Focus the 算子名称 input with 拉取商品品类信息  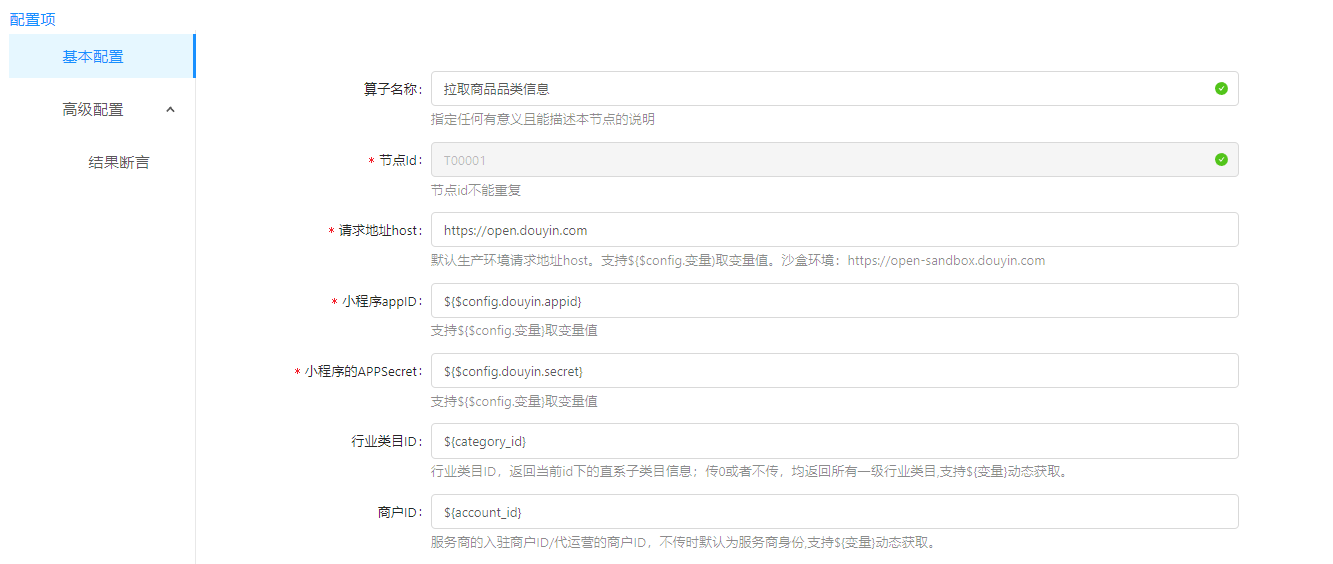[820, 89]
